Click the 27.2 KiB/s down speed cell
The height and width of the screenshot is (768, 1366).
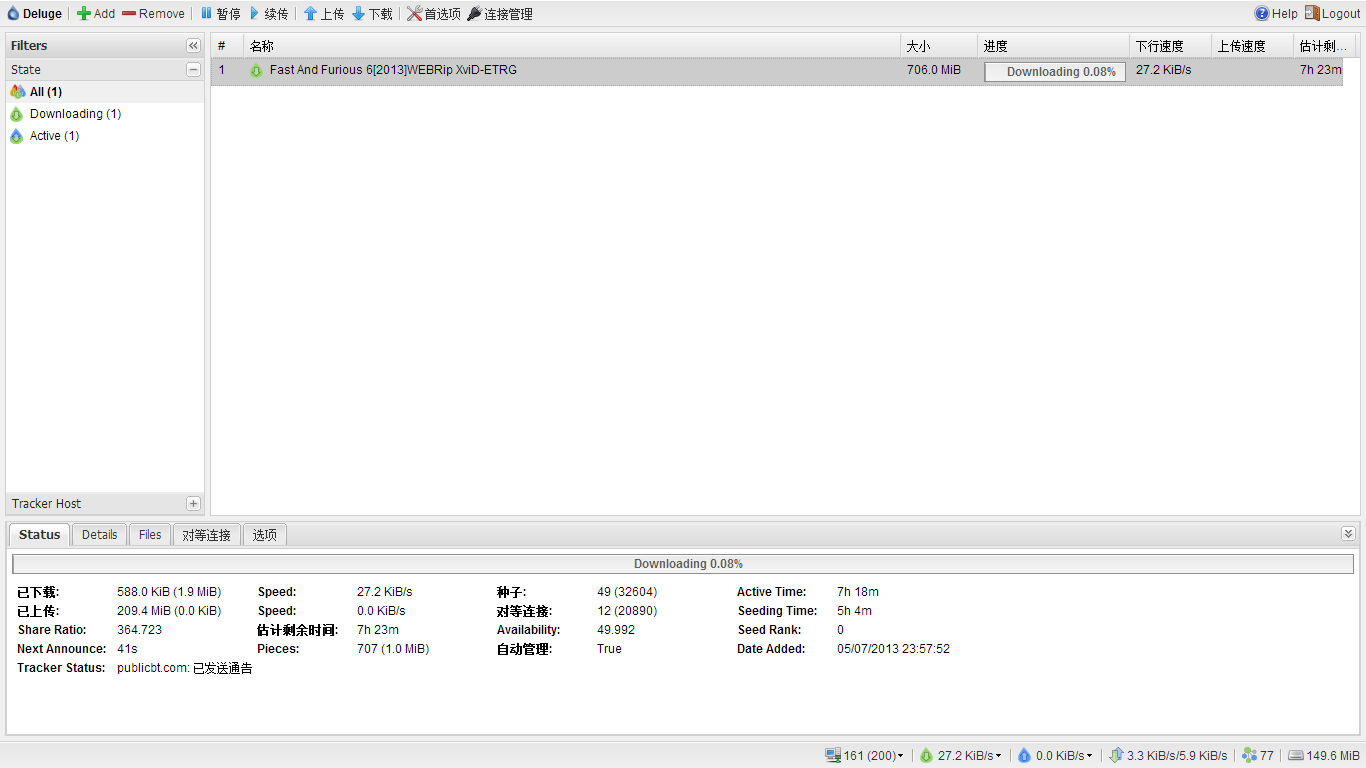[x=1163, y=70]
